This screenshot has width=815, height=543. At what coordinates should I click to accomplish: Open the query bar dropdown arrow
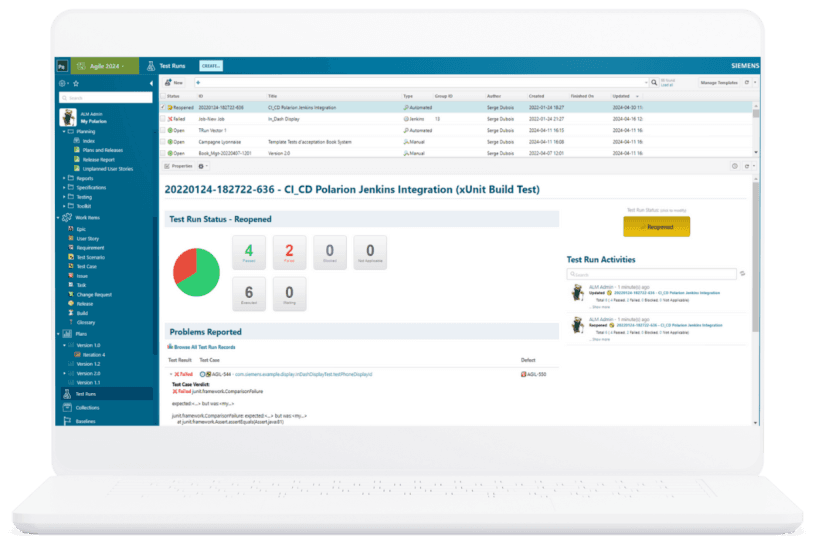[x=646, y=83]
